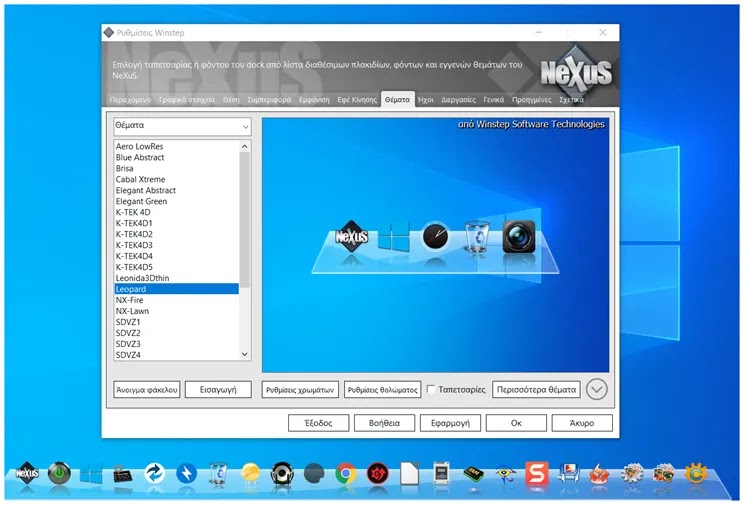Select the K-TEK 4D theme
The image size is (744, 505).
[x=177, y=212]
